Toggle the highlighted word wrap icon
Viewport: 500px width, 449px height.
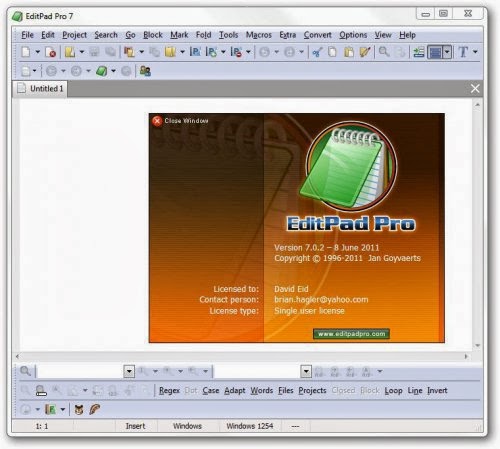(436, 52)
